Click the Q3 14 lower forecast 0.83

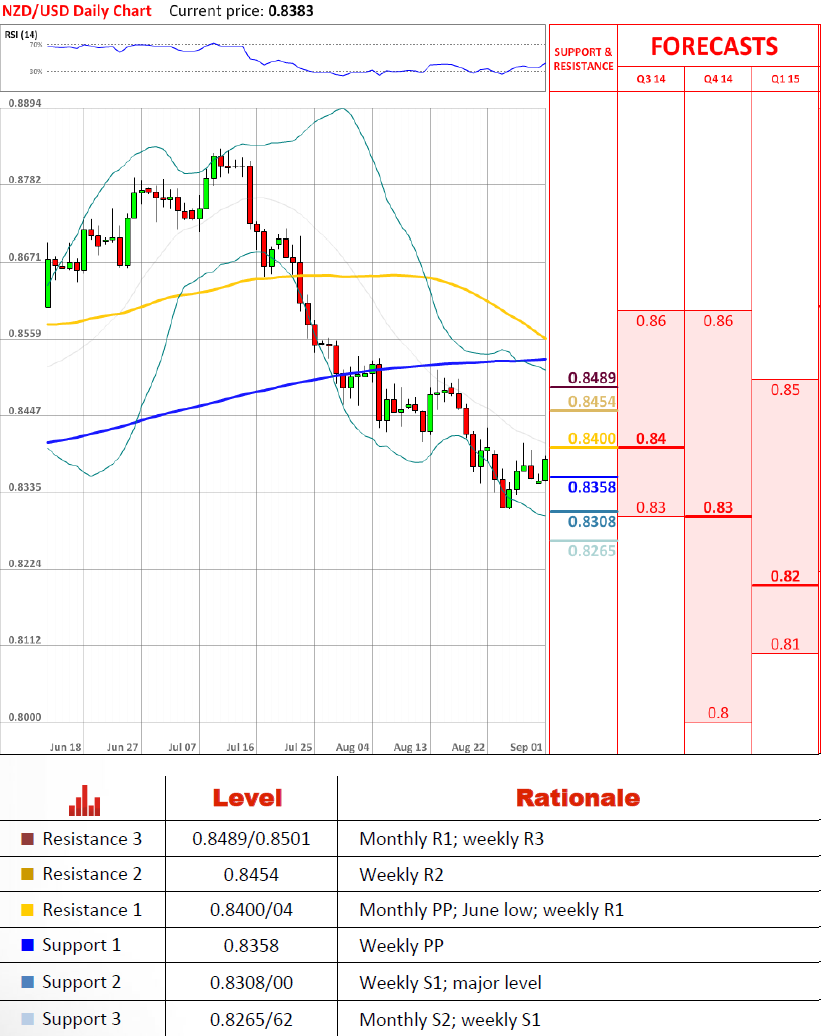click(651, 507)
